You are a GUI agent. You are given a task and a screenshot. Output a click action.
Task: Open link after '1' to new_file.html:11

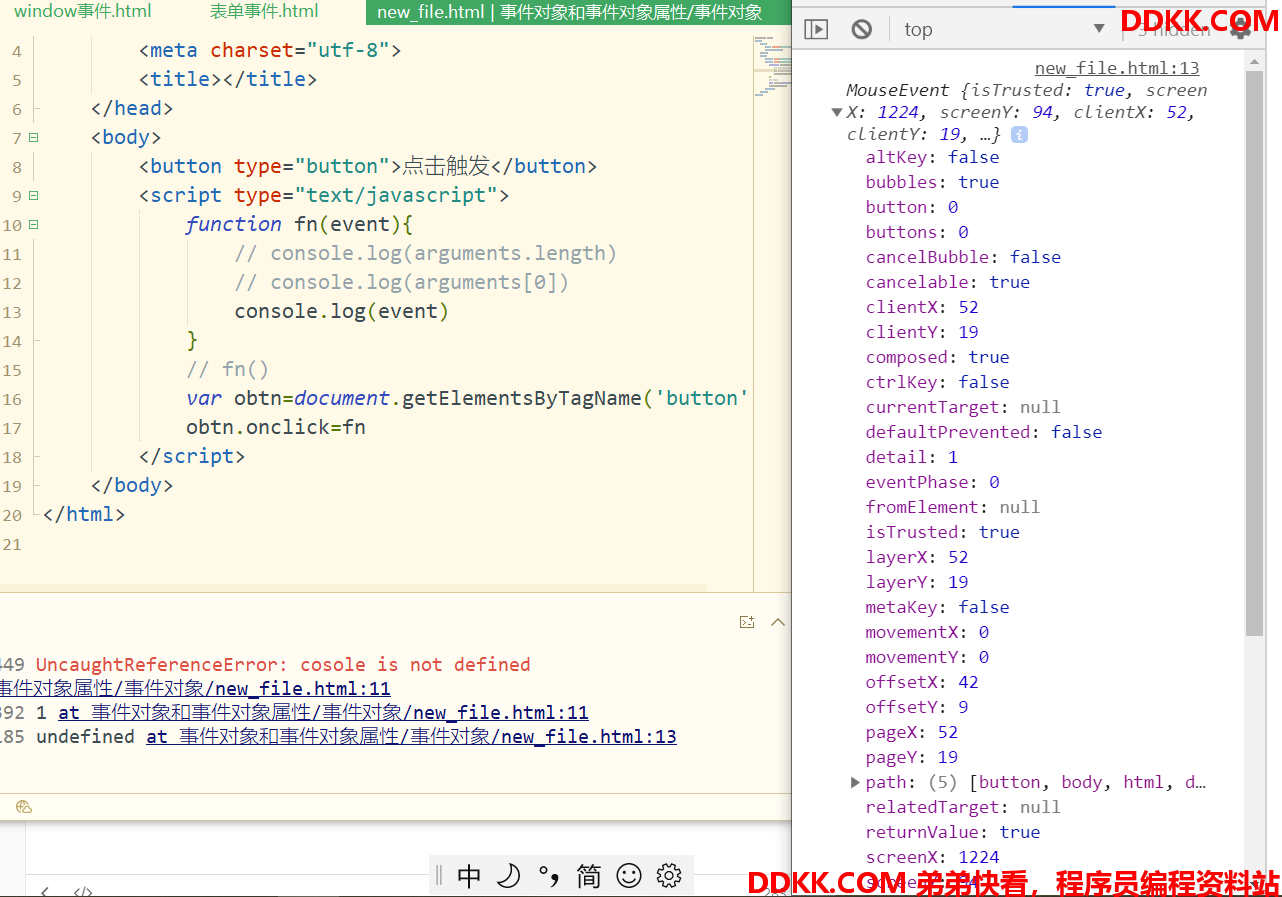pyautogui.click(x=323, y=712)
